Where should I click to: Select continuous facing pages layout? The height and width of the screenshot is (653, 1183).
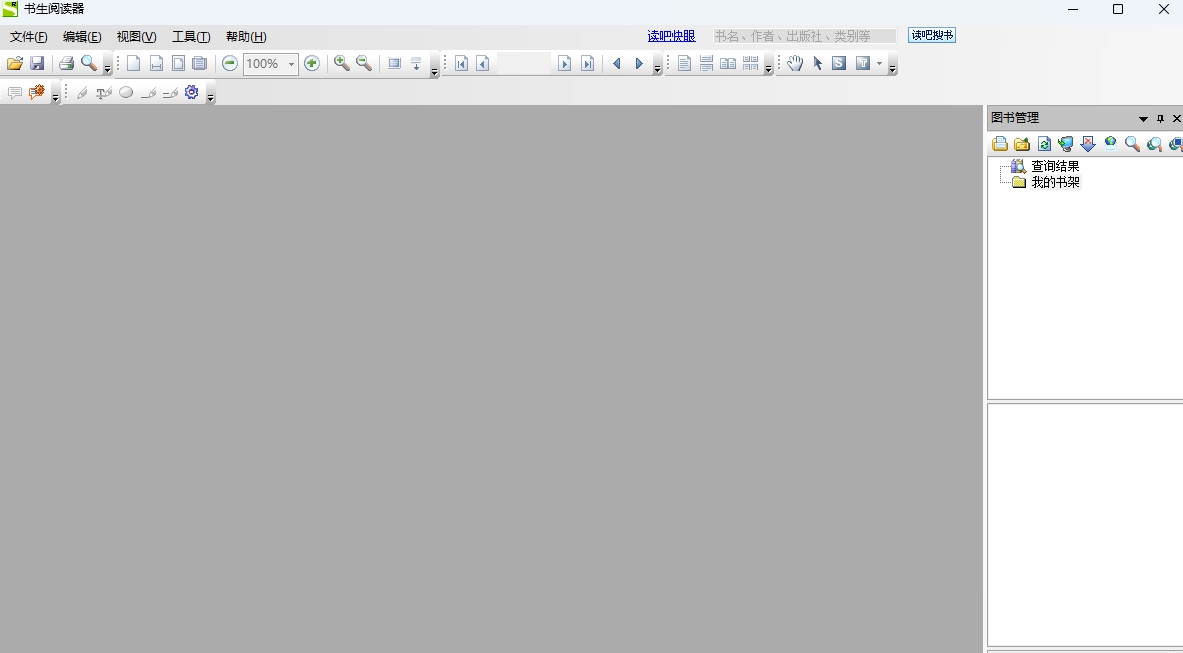point(751,63)
